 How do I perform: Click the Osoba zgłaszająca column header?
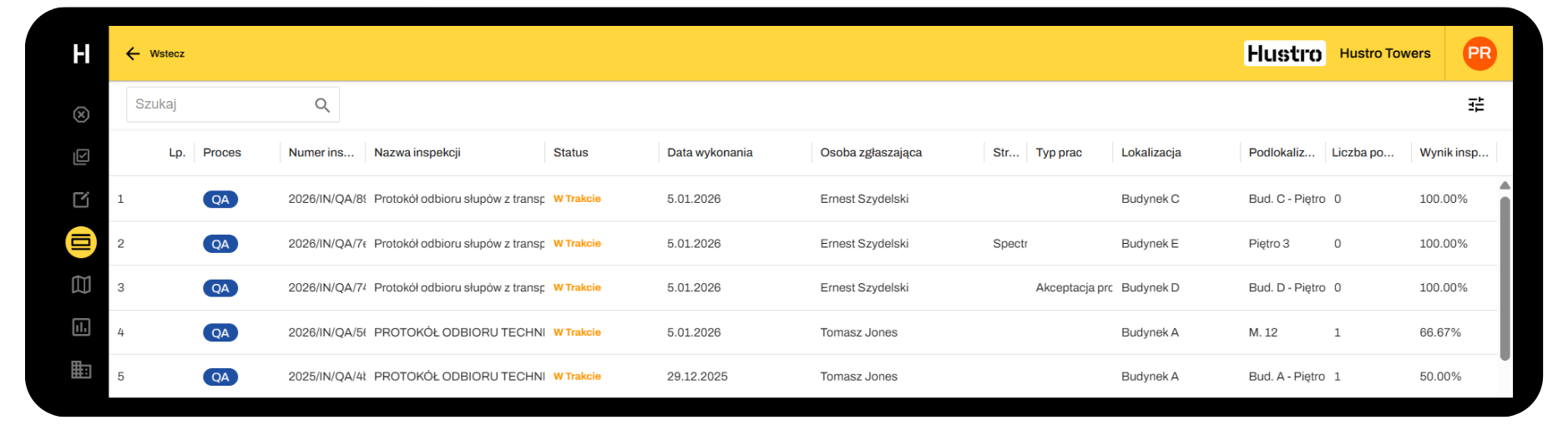[871, 153]
